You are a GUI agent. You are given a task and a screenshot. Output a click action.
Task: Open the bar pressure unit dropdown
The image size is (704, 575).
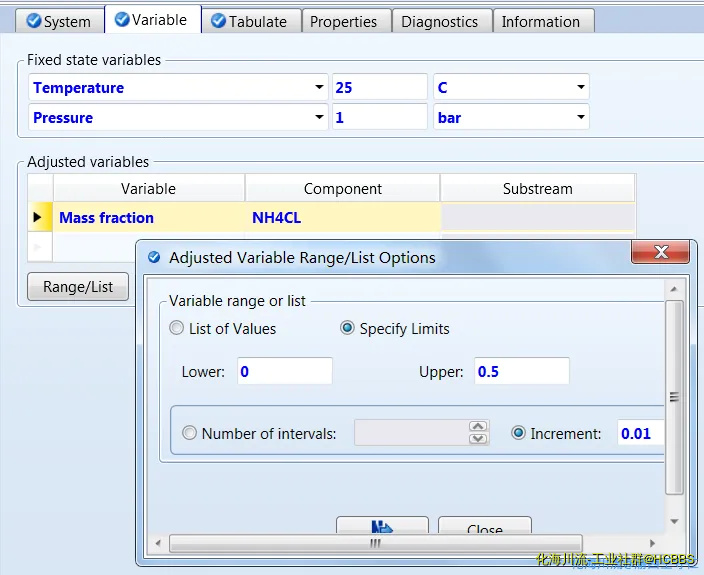click(x=580, y=118)
